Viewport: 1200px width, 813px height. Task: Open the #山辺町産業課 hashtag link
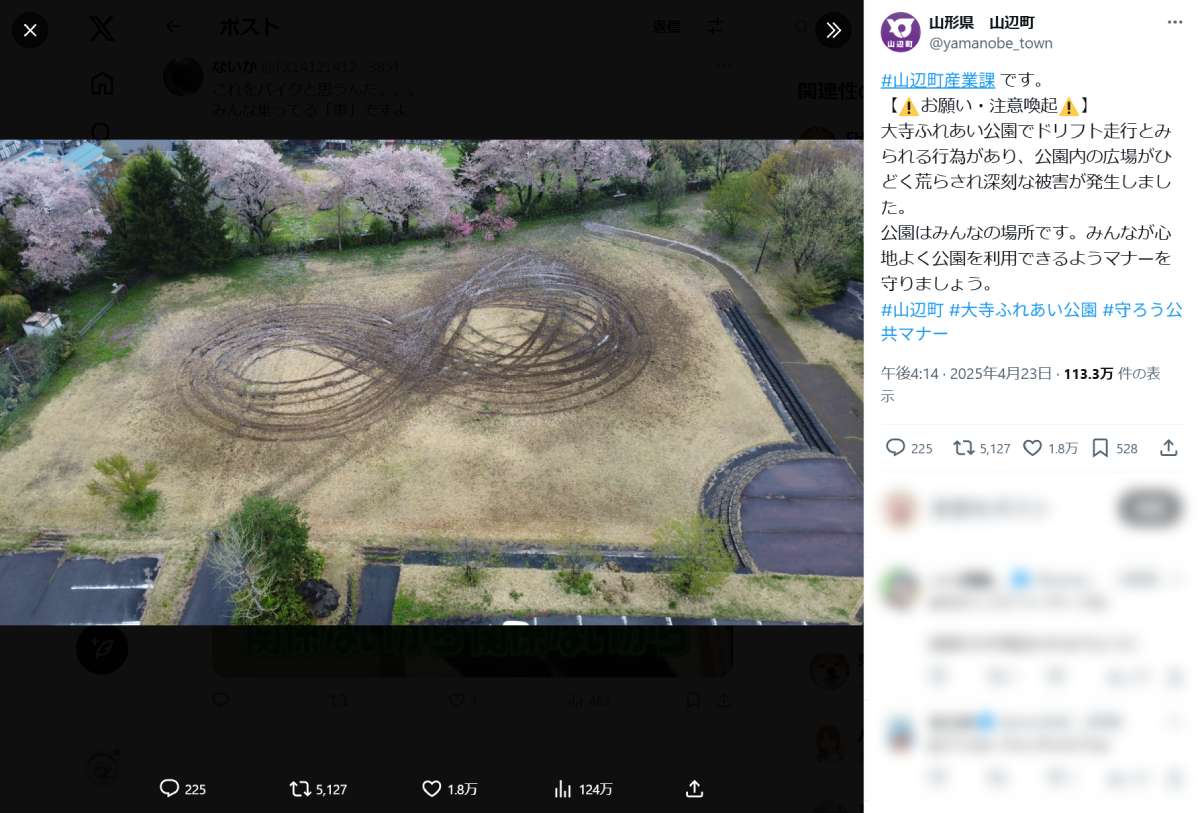(x=938, y=80)
